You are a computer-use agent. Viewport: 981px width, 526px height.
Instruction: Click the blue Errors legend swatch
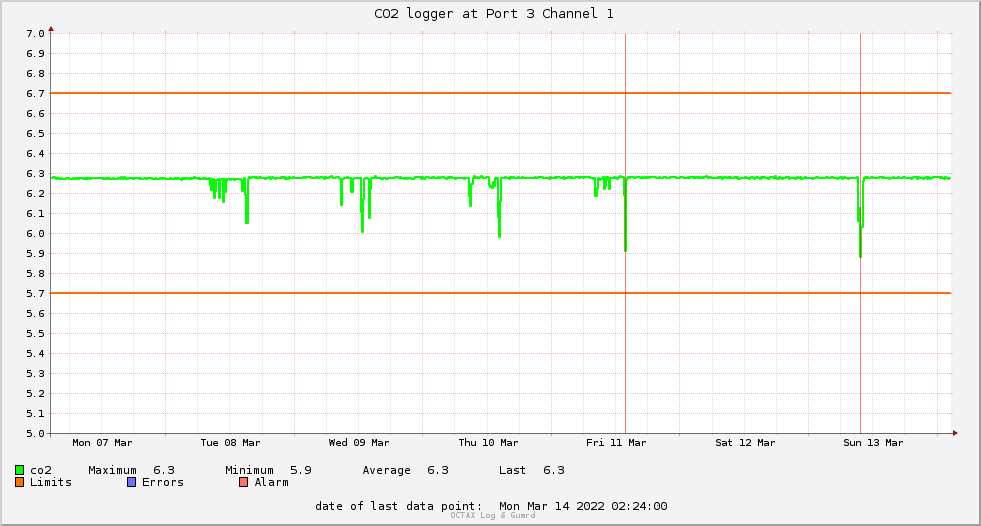coord(131,482)
